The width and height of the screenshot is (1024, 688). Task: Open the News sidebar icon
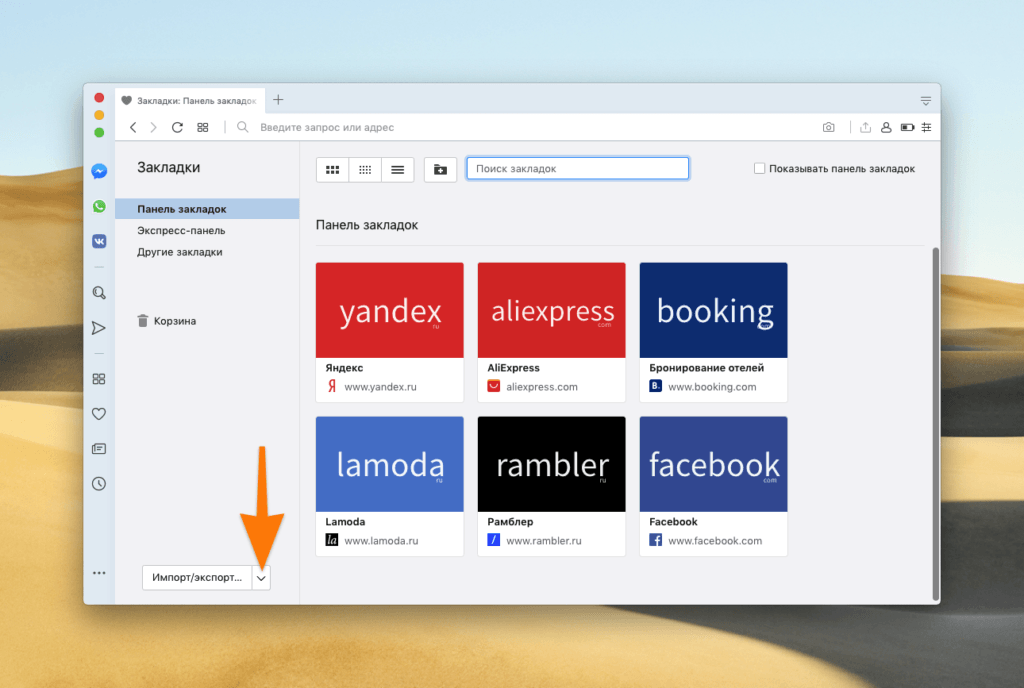[99, 449]
